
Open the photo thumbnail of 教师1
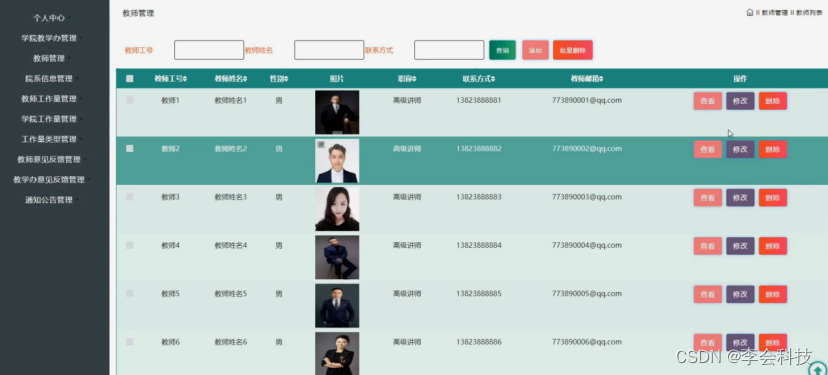point(337,112)
